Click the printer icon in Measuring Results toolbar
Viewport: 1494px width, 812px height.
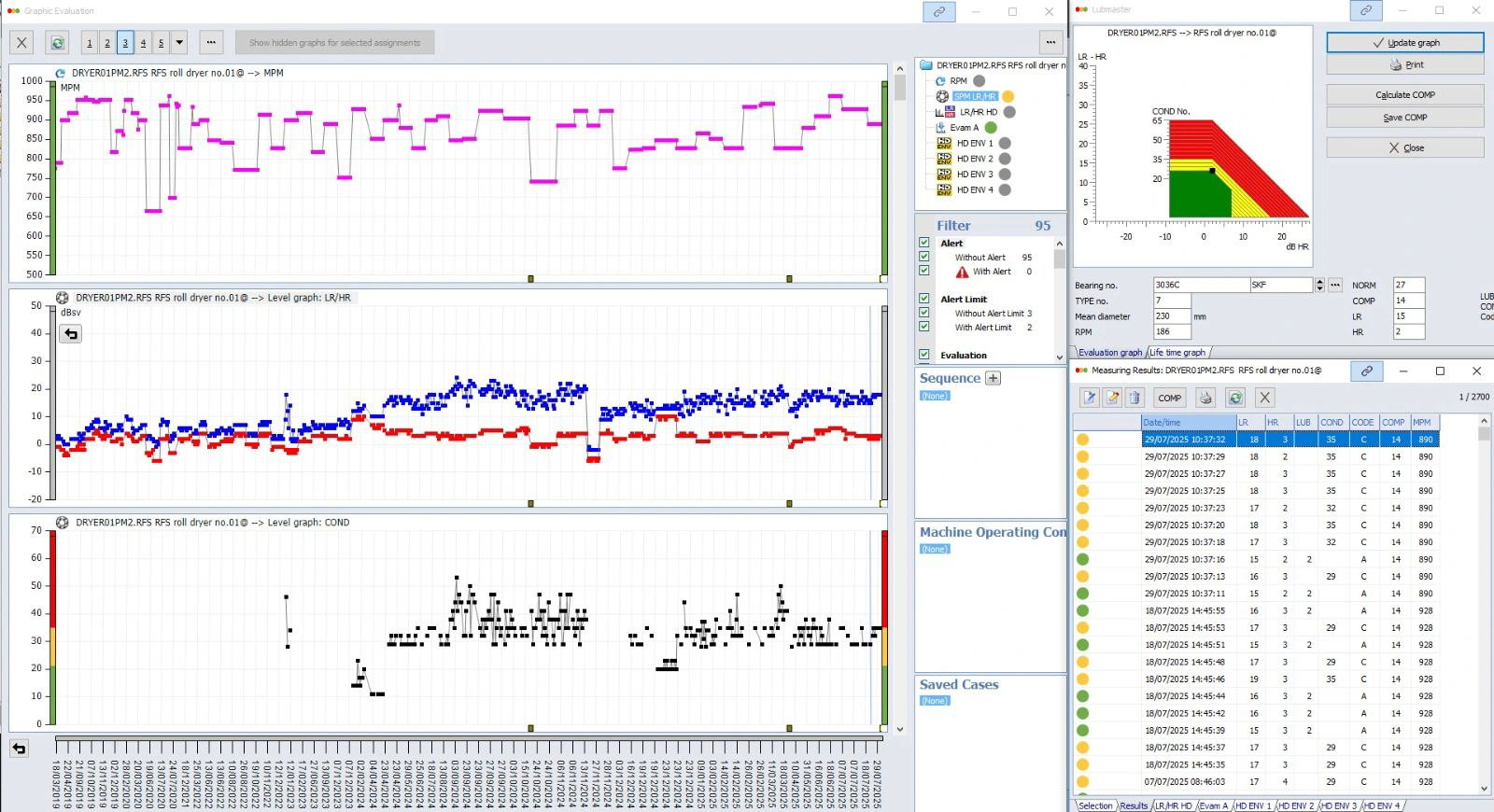tap(1205, 398)
